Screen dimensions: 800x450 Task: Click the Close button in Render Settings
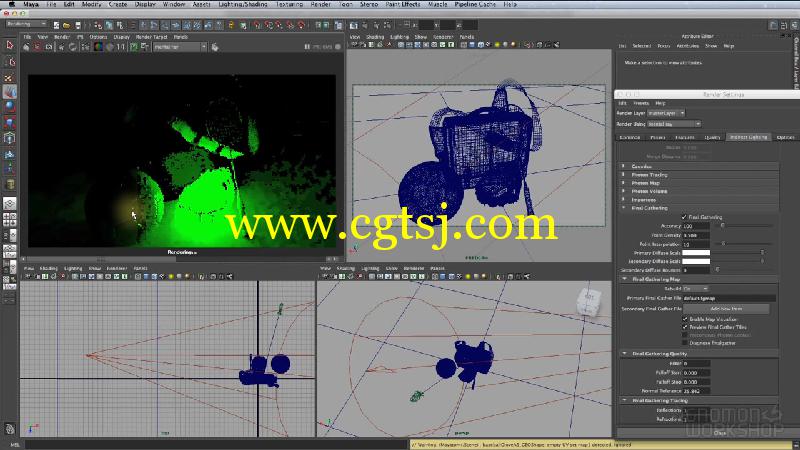(x=720, y=433)
